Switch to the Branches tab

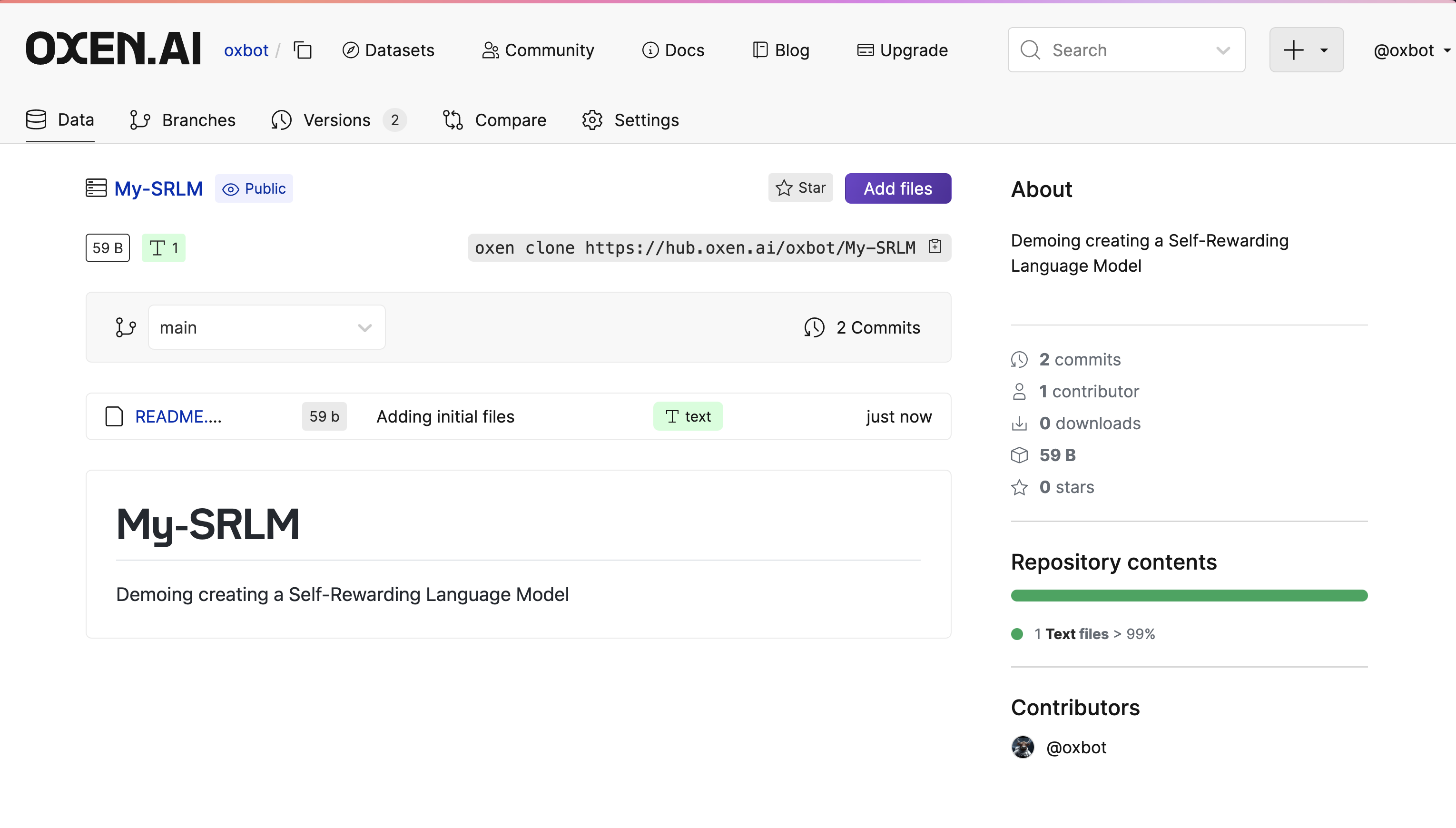[183, 120]
